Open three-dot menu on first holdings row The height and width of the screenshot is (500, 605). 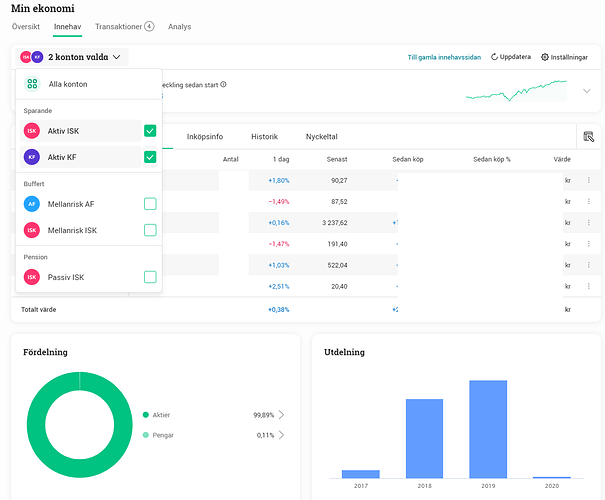pos(588,180)
